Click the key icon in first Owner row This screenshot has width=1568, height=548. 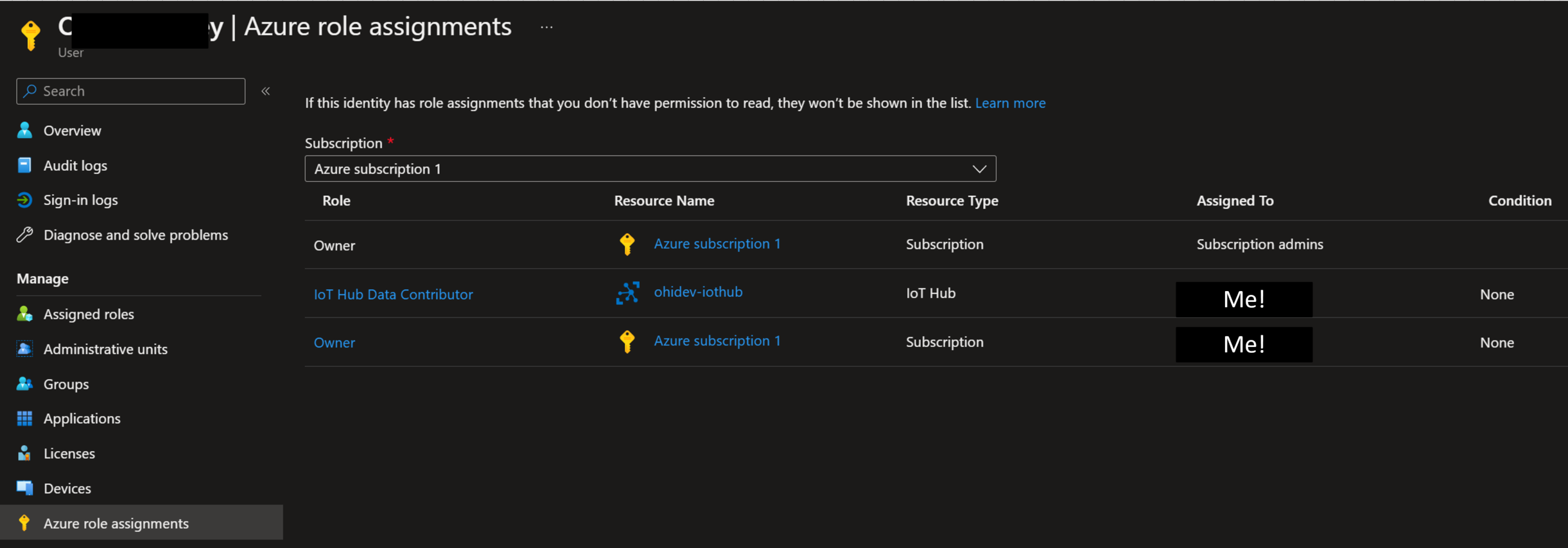coord(627,244)
